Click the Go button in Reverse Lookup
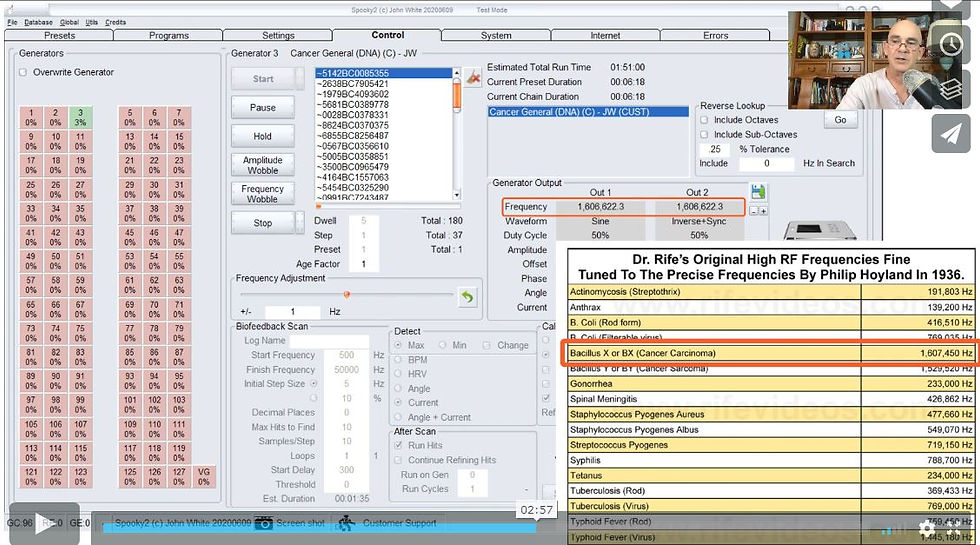Screen dimensions: 980x545 coord(841,120)
